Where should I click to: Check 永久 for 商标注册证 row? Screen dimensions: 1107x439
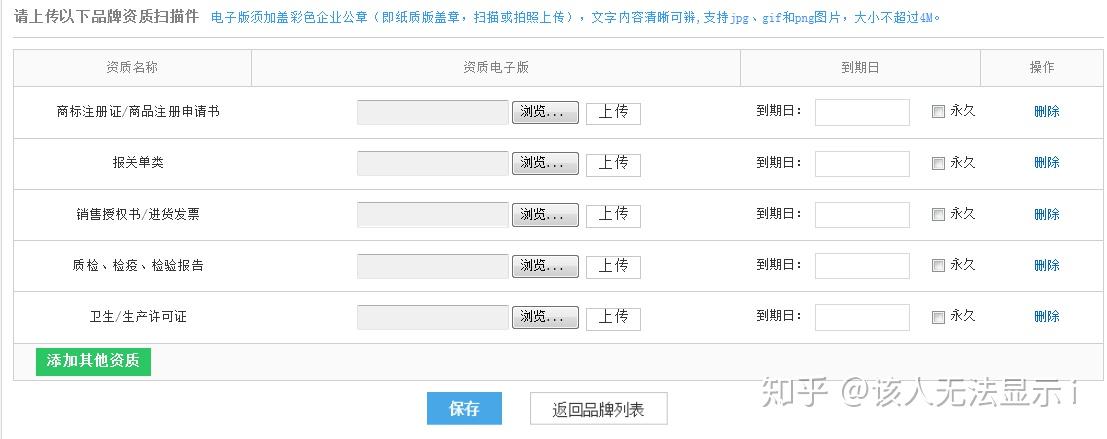pos(938,112)
